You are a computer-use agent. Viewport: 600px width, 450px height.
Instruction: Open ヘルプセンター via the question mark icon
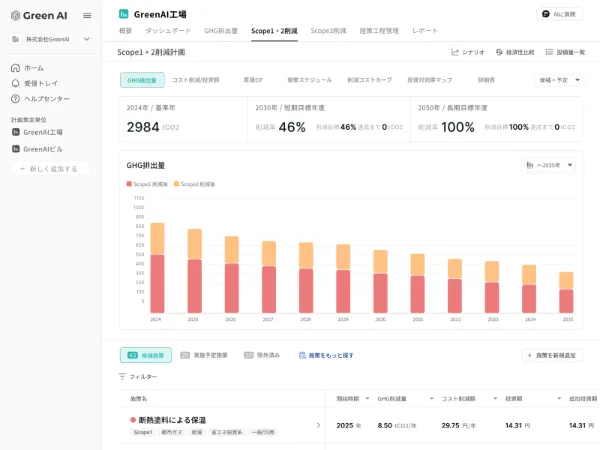click(x=16, y=99)
